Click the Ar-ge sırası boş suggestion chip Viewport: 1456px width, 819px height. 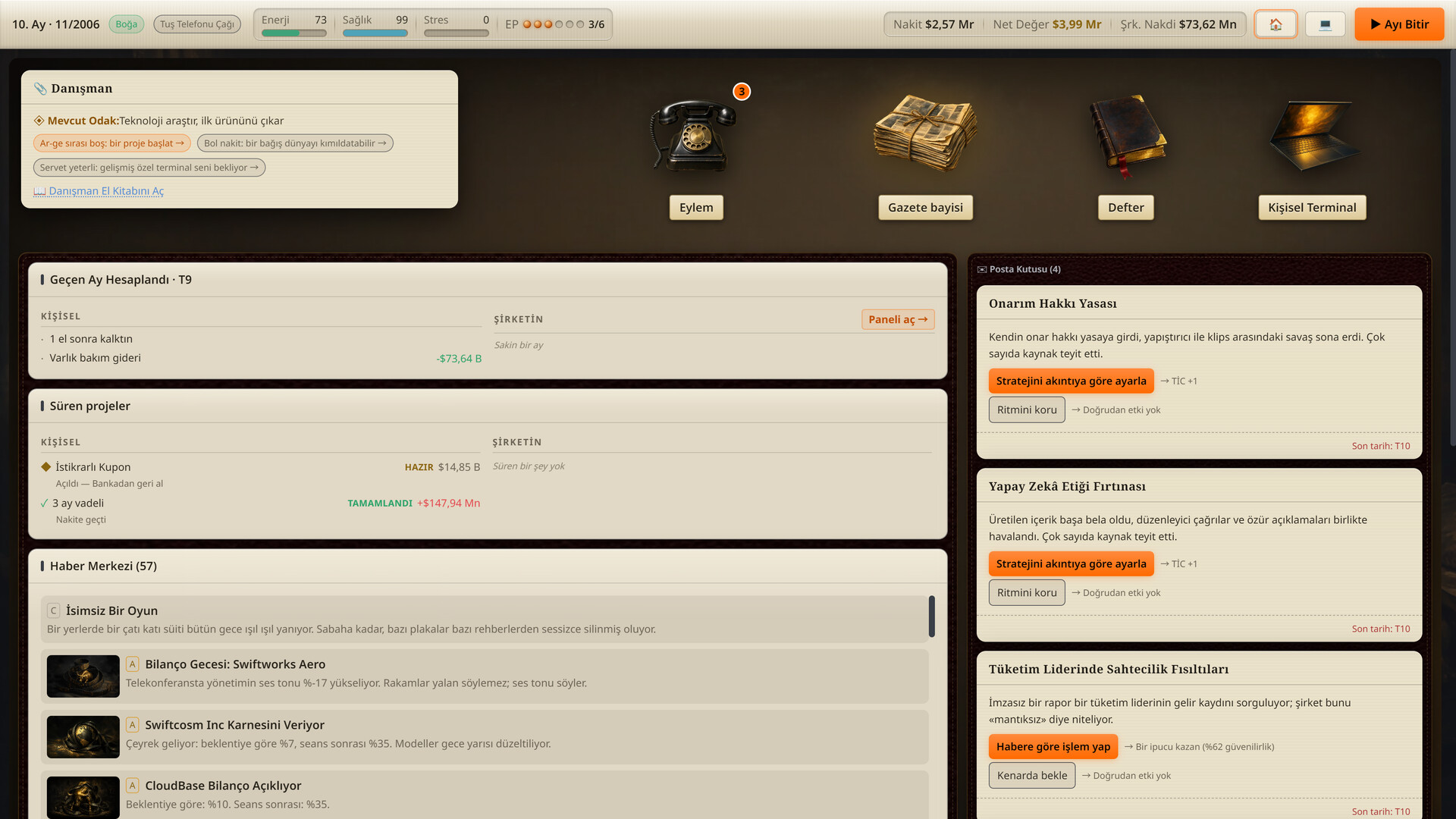coord(111,143)
